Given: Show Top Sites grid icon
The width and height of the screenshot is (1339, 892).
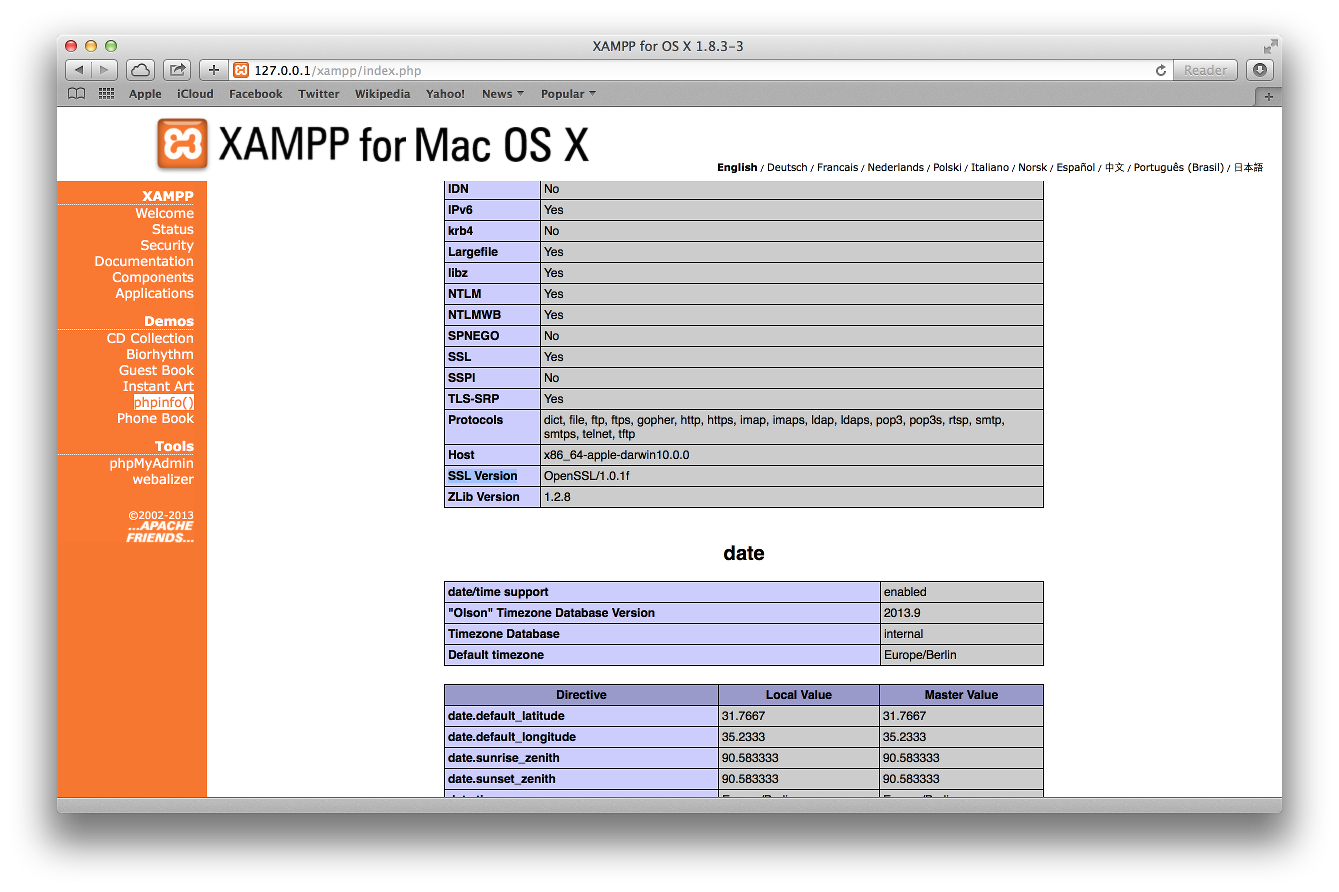Looking at the screenshot, I should click(x=106, y=94).
